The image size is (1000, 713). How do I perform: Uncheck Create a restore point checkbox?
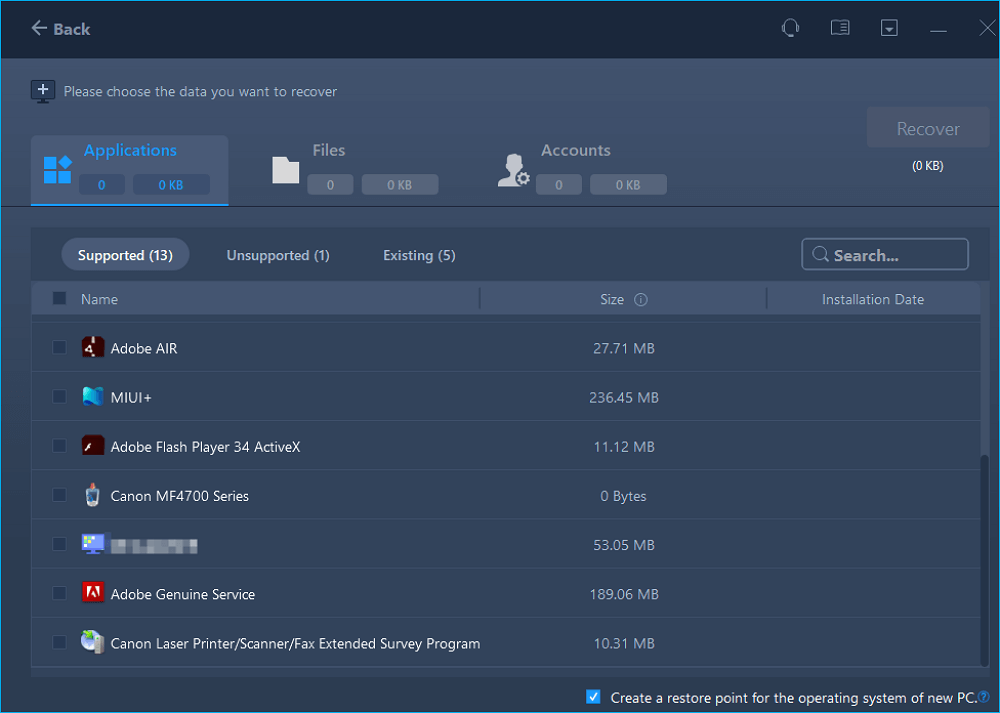594,697
